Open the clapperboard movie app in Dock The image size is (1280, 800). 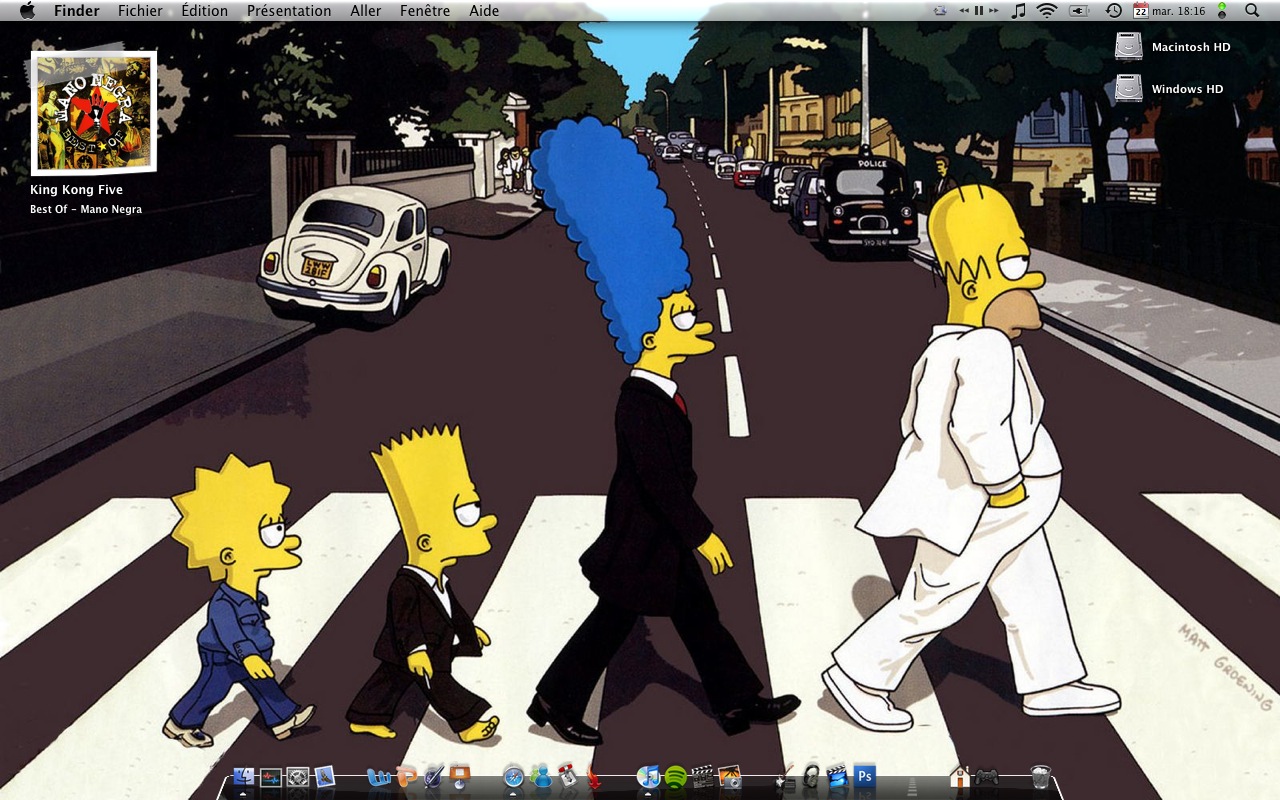pos(703,777)
